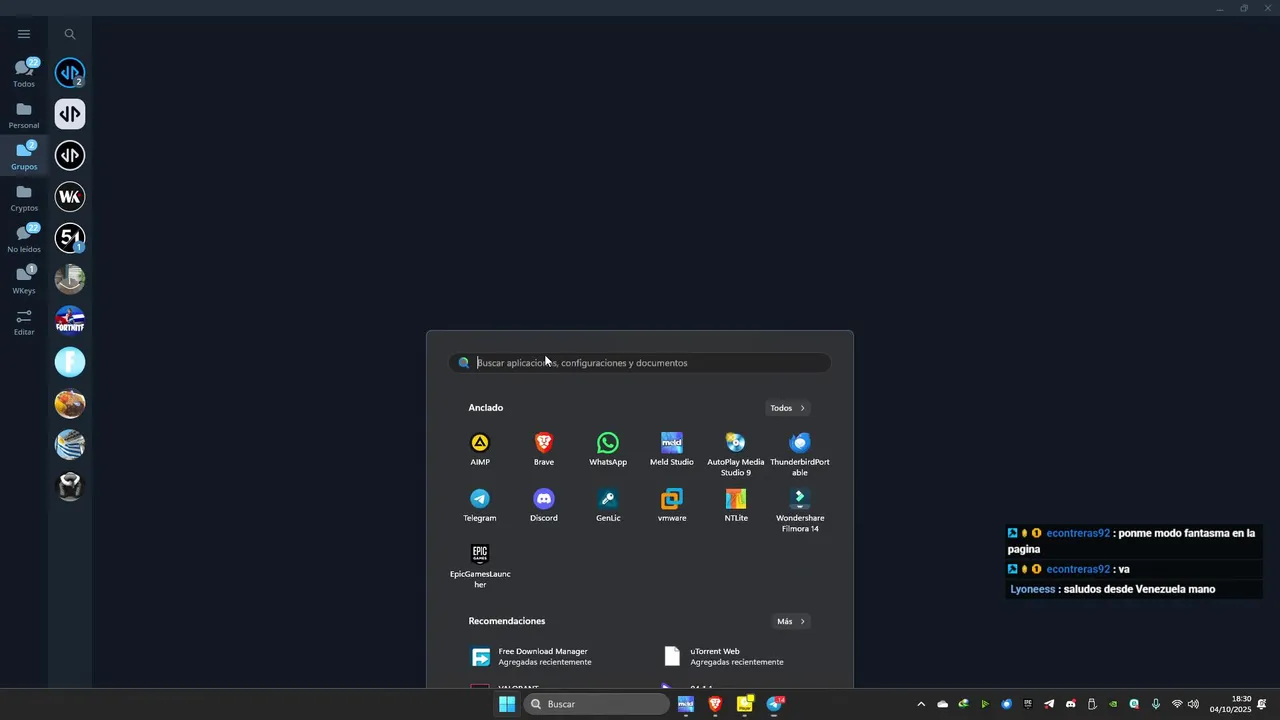
Task: Click the Discord tray icon
Action: tap(1071, 704)
